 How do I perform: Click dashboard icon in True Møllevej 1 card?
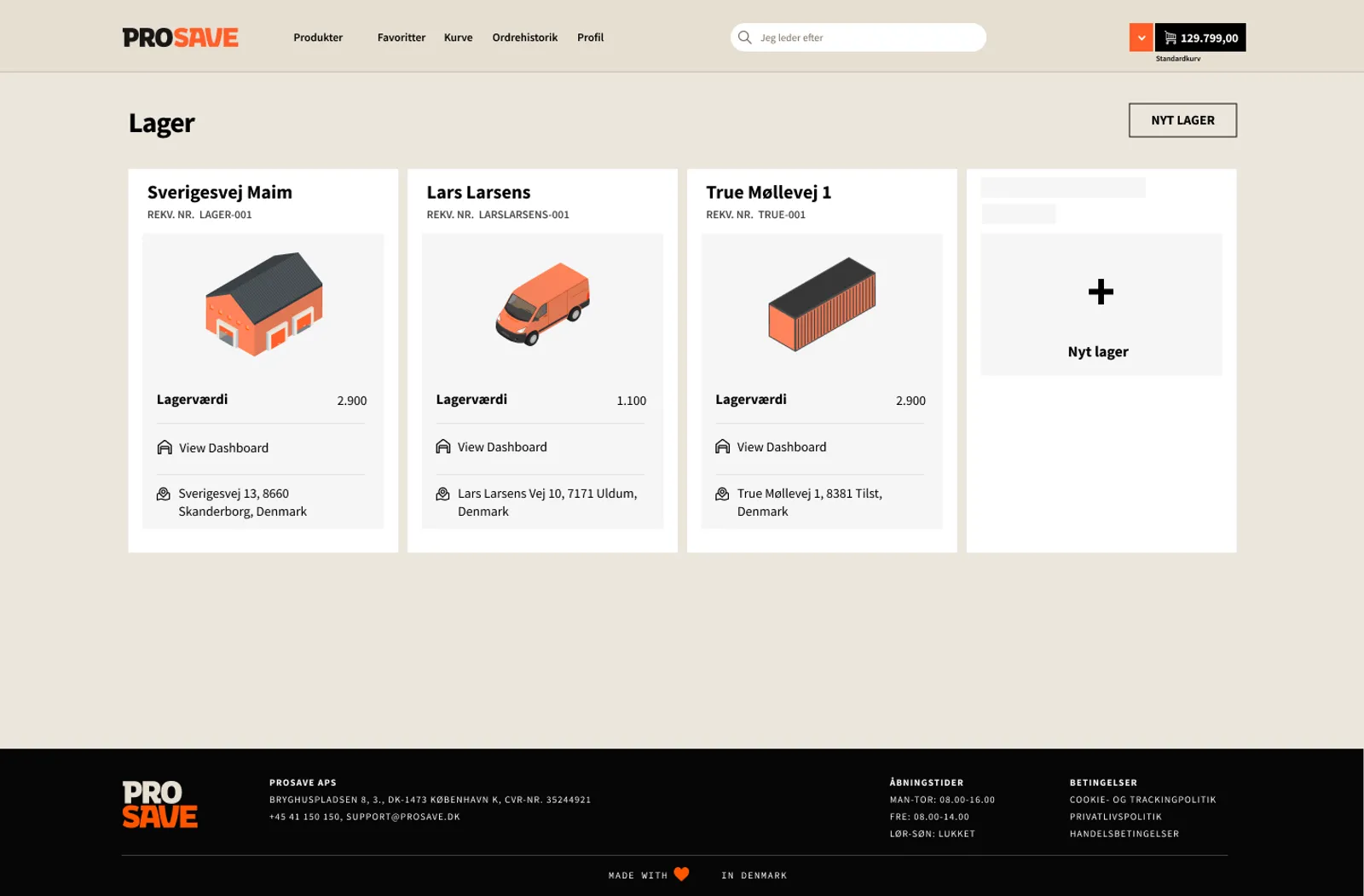[x=722, y=447]
